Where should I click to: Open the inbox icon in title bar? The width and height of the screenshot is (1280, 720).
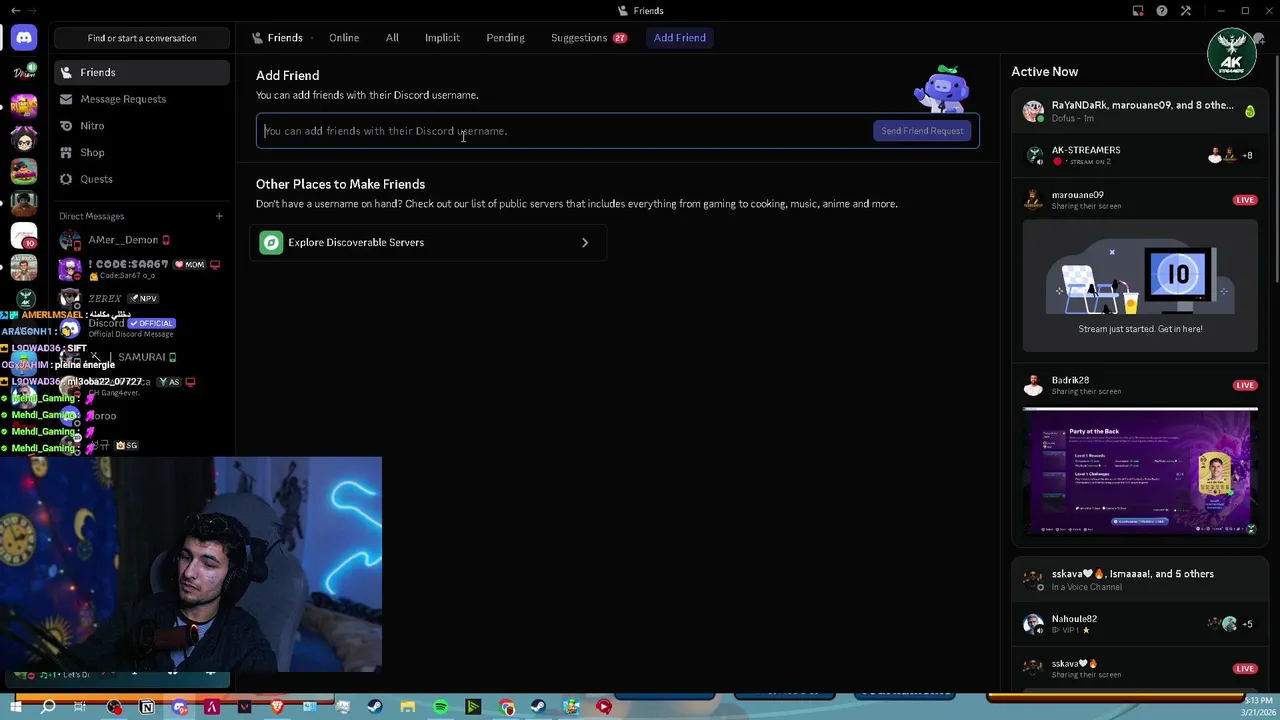click(x=1138, y=11)
